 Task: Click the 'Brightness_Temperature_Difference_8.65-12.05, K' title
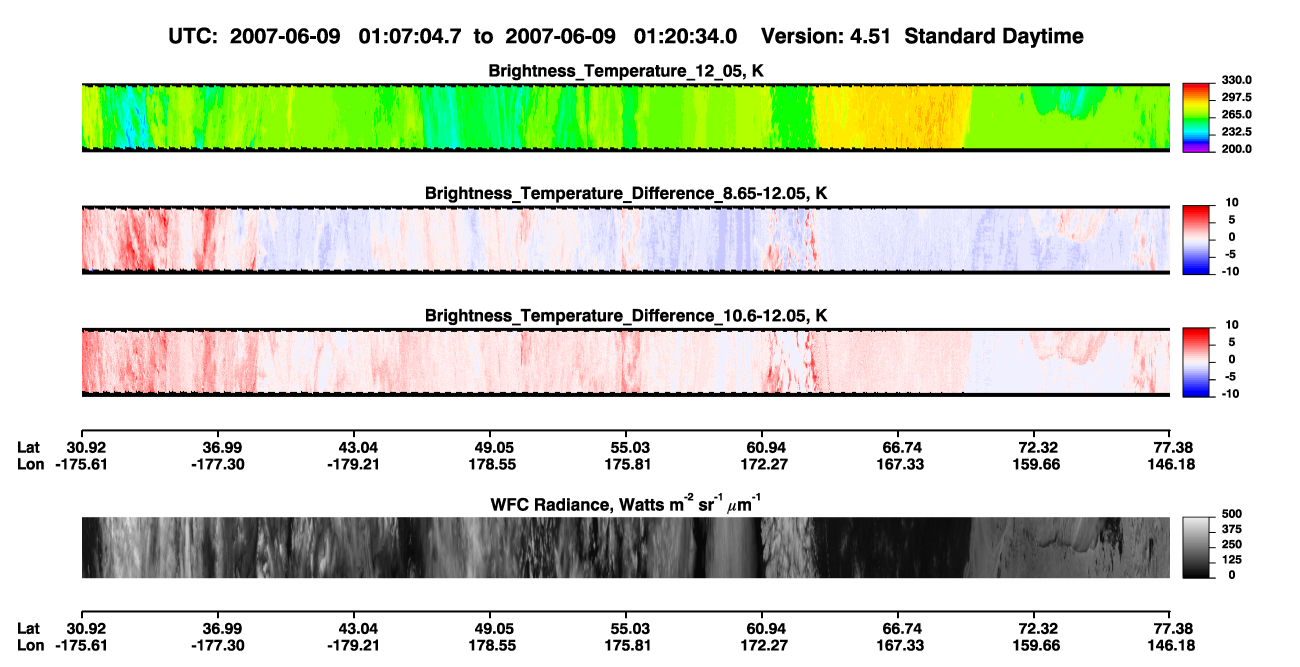tap(626, 193)
